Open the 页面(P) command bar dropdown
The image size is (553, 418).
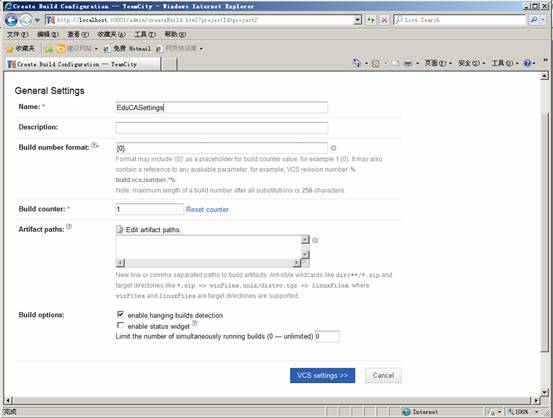coord(438,63)
